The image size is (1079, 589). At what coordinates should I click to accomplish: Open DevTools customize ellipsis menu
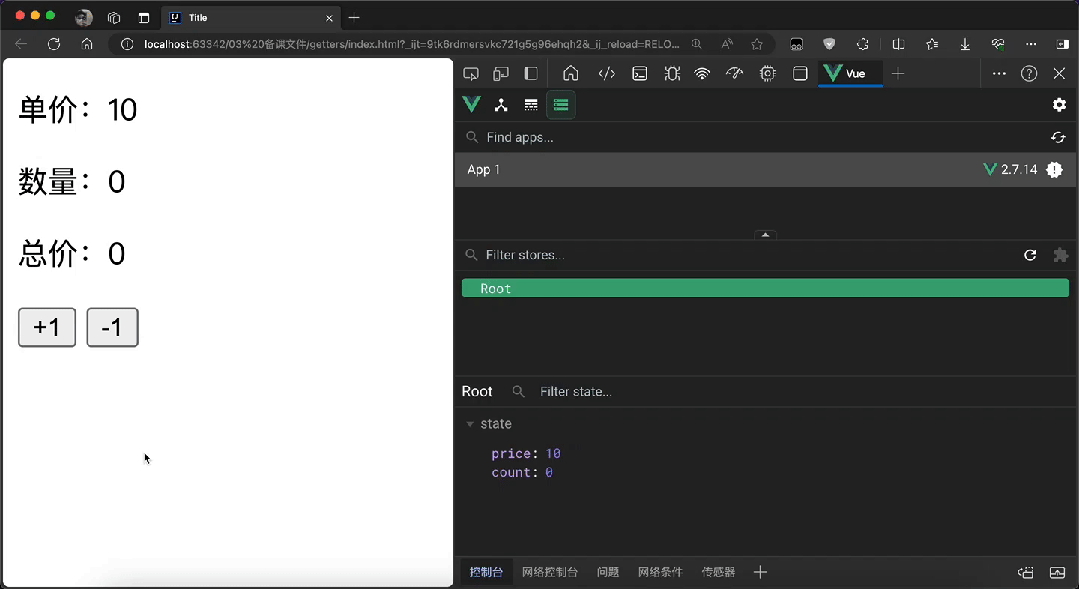pyautogui.click(x=999, y=74)
